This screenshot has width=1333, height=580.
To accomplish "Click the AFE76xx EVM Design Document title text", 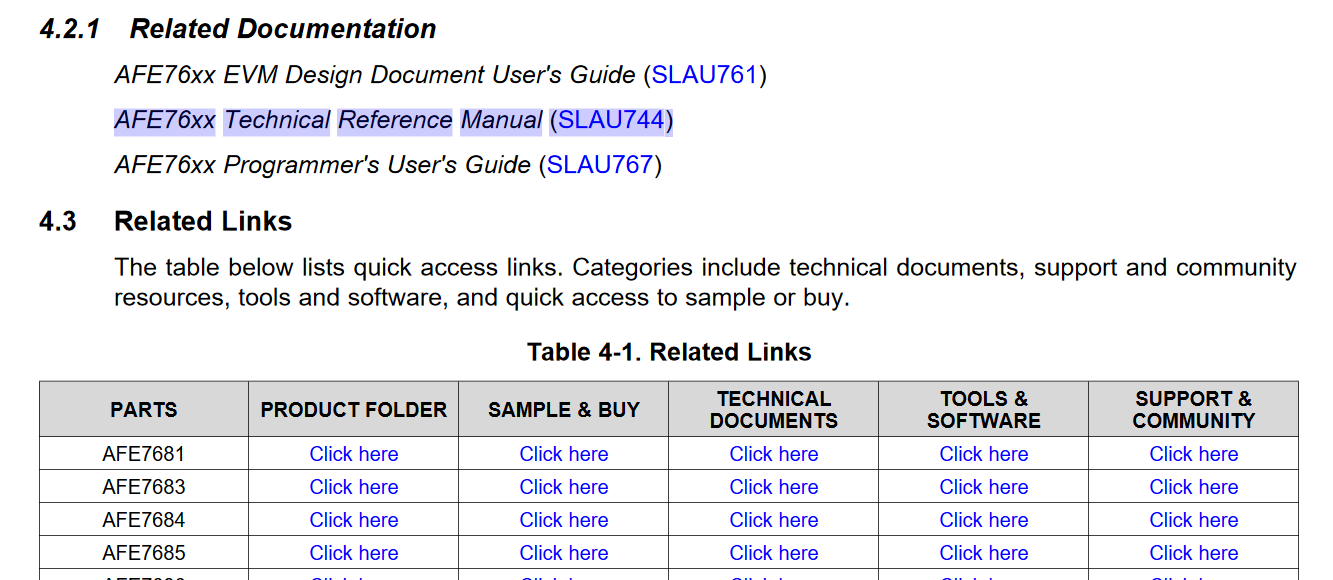I will (375, 75).
